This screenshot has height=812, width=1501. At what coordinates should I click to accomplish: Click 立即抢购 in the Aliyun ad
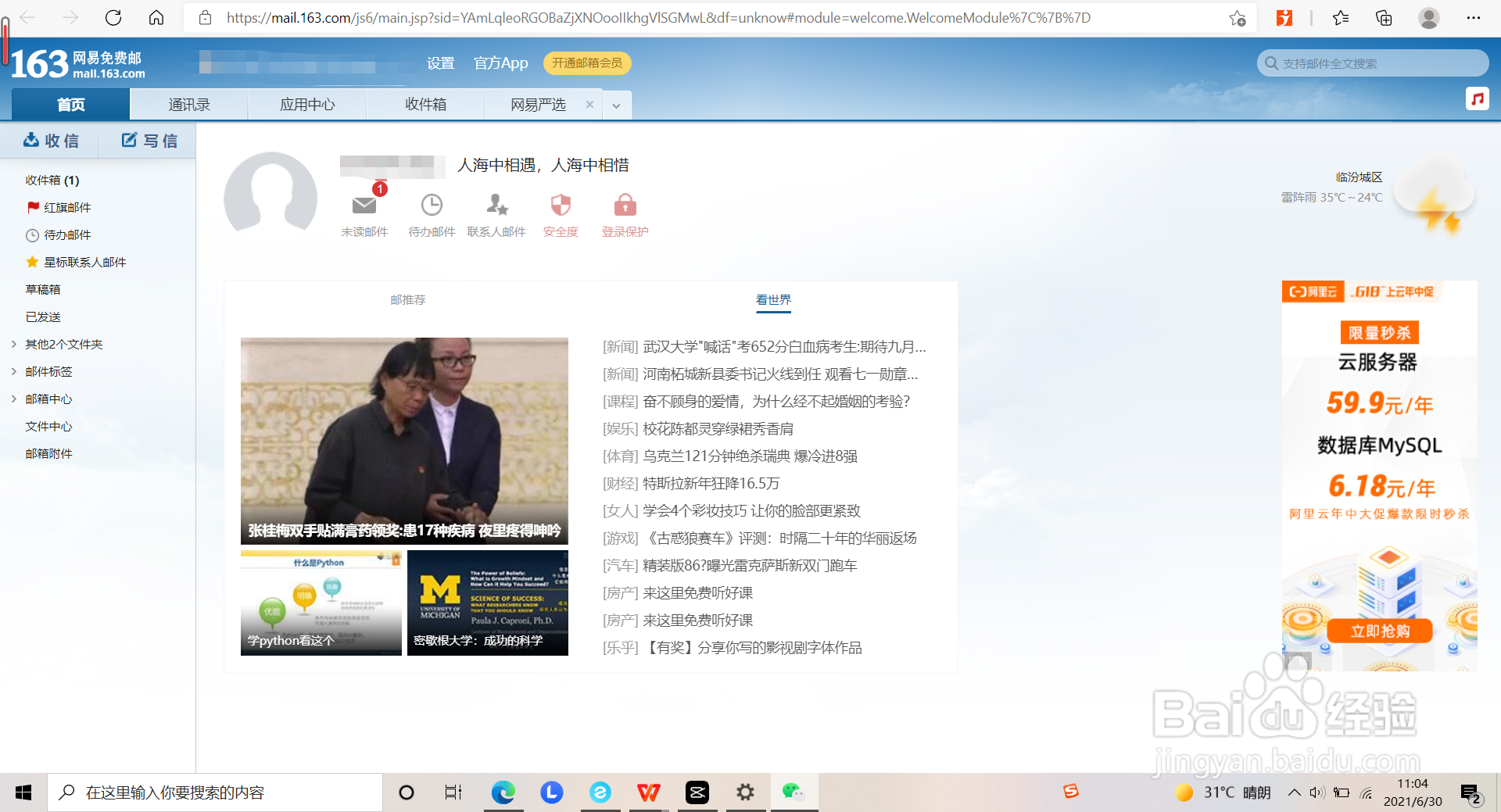coord(1381,631)
